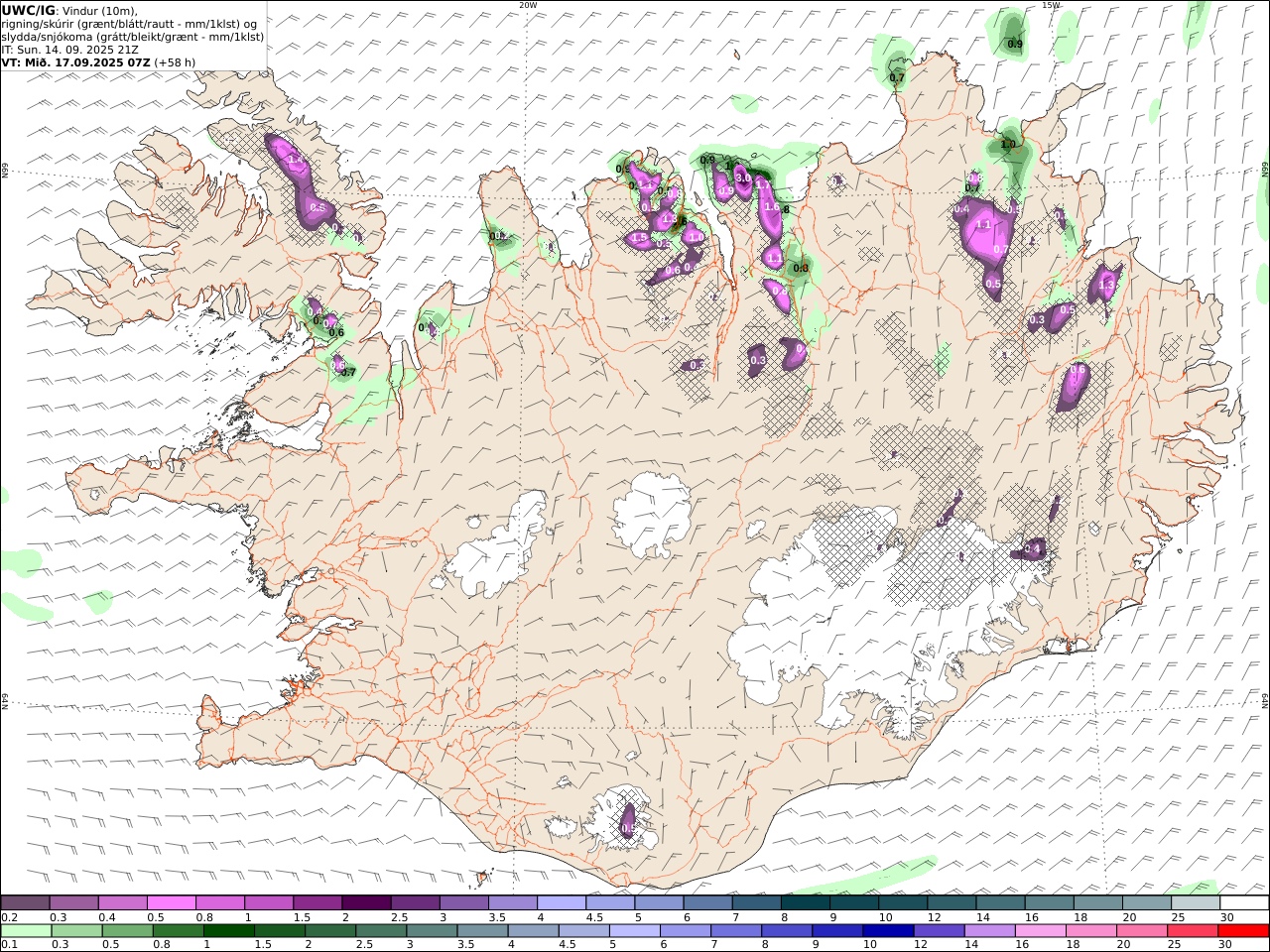Click the '3.0' snowfall value on the map
The width and height of the screenshot is (1270, 952).
[x=741, y=178]
